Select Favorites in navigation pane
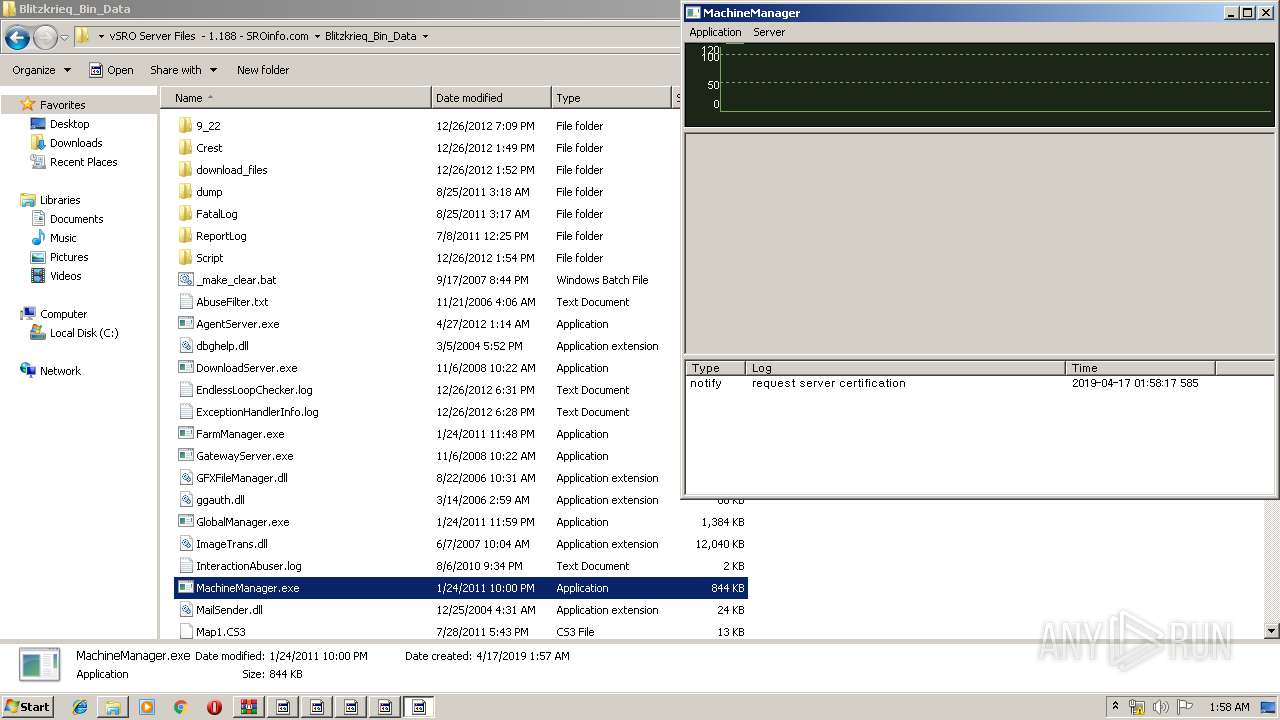 (62, 105)
